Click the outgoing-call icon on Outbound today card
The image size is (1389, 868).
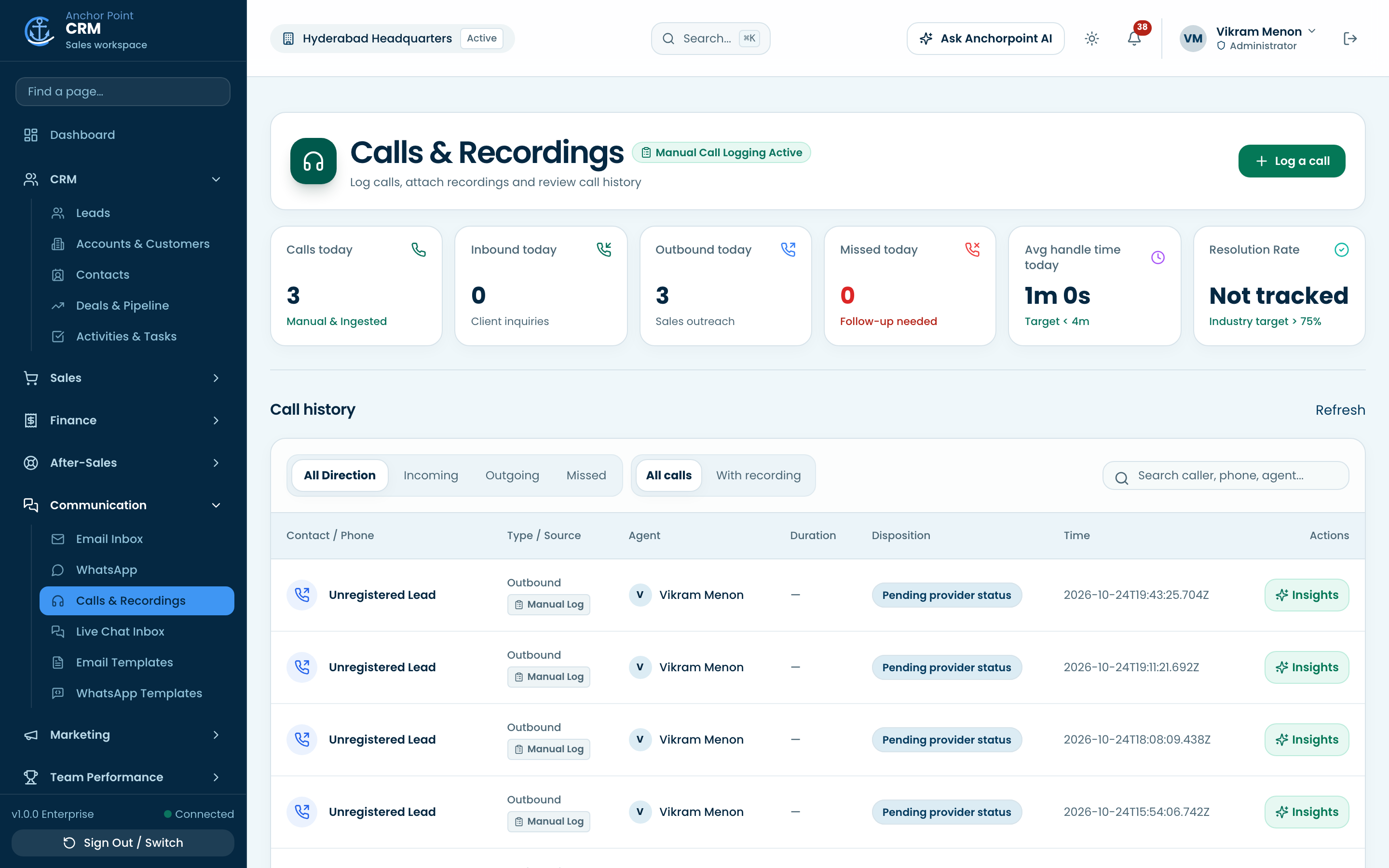[x=788, y=250]
